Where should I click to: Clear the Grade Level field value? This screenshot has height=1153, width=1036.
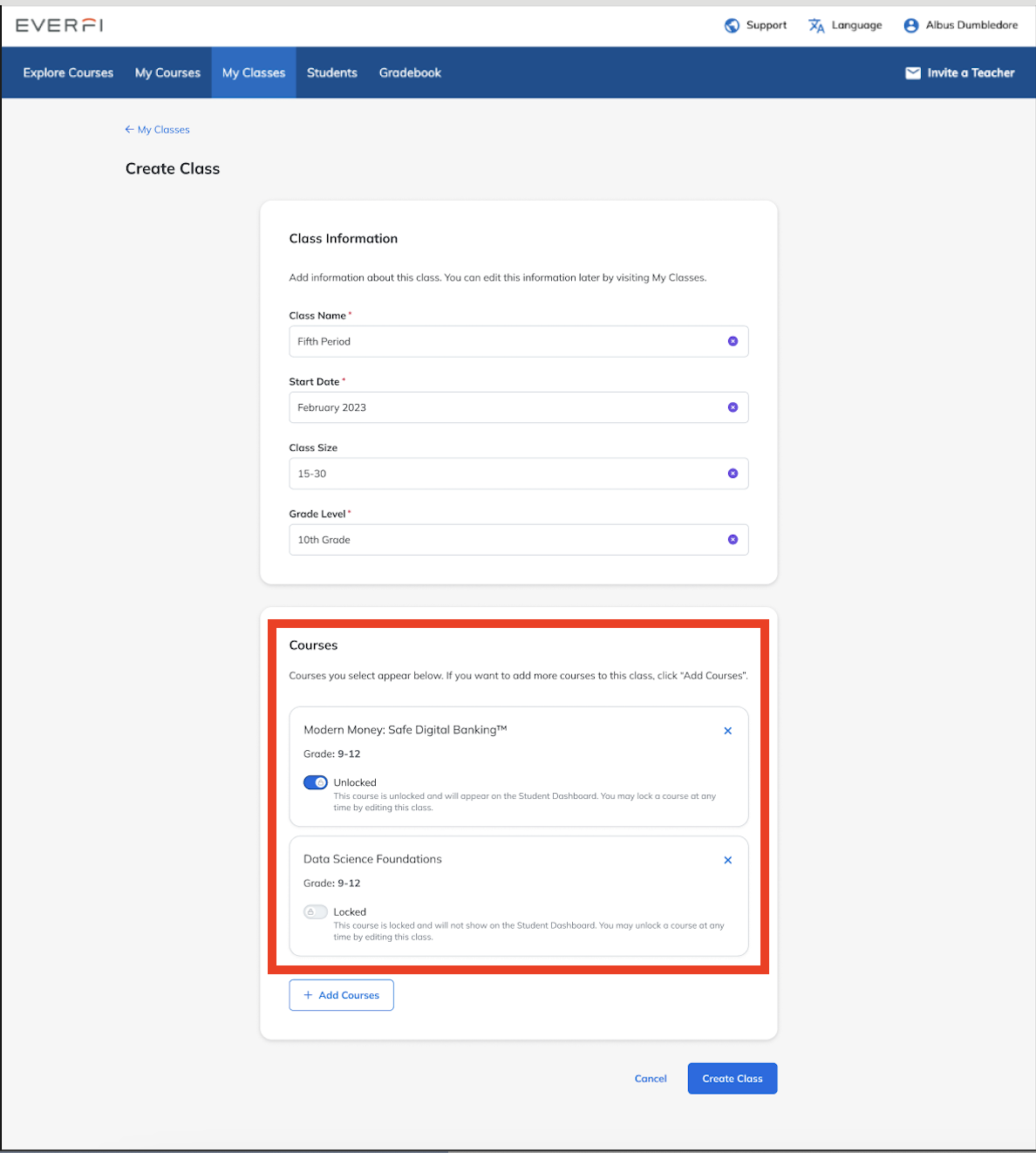click(733, 540)
